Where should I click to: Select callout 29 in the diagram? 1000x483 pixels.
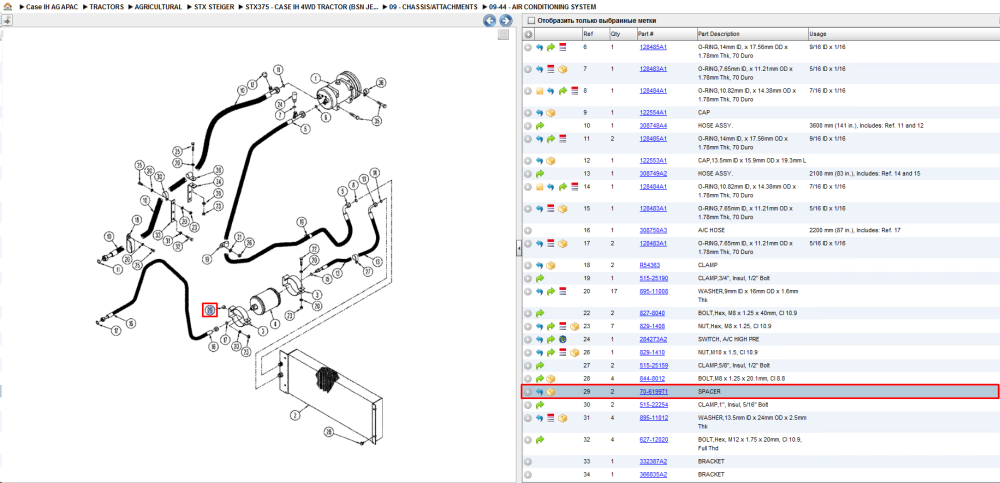(x=210, y=310)
